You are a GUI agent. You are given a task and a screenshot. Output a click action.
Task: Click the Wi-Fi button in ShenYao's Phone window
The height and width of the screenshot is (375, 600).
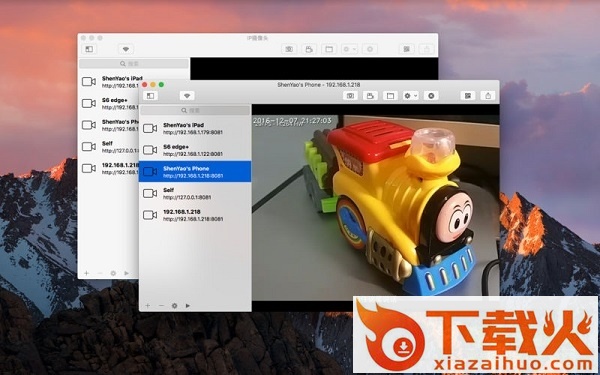tap(187, 96)
